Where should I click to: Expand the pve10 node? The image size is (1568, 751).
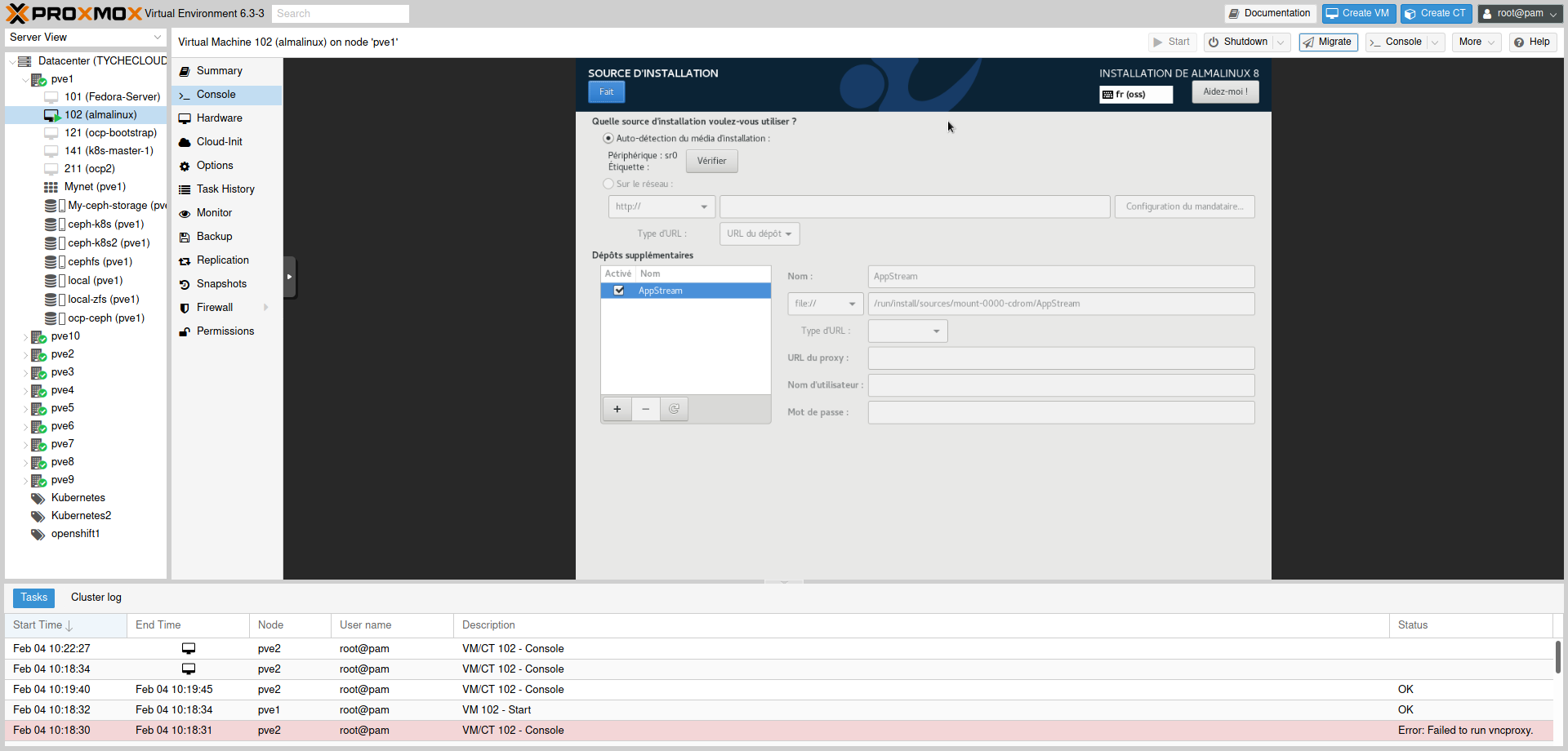tap(25, 337)
